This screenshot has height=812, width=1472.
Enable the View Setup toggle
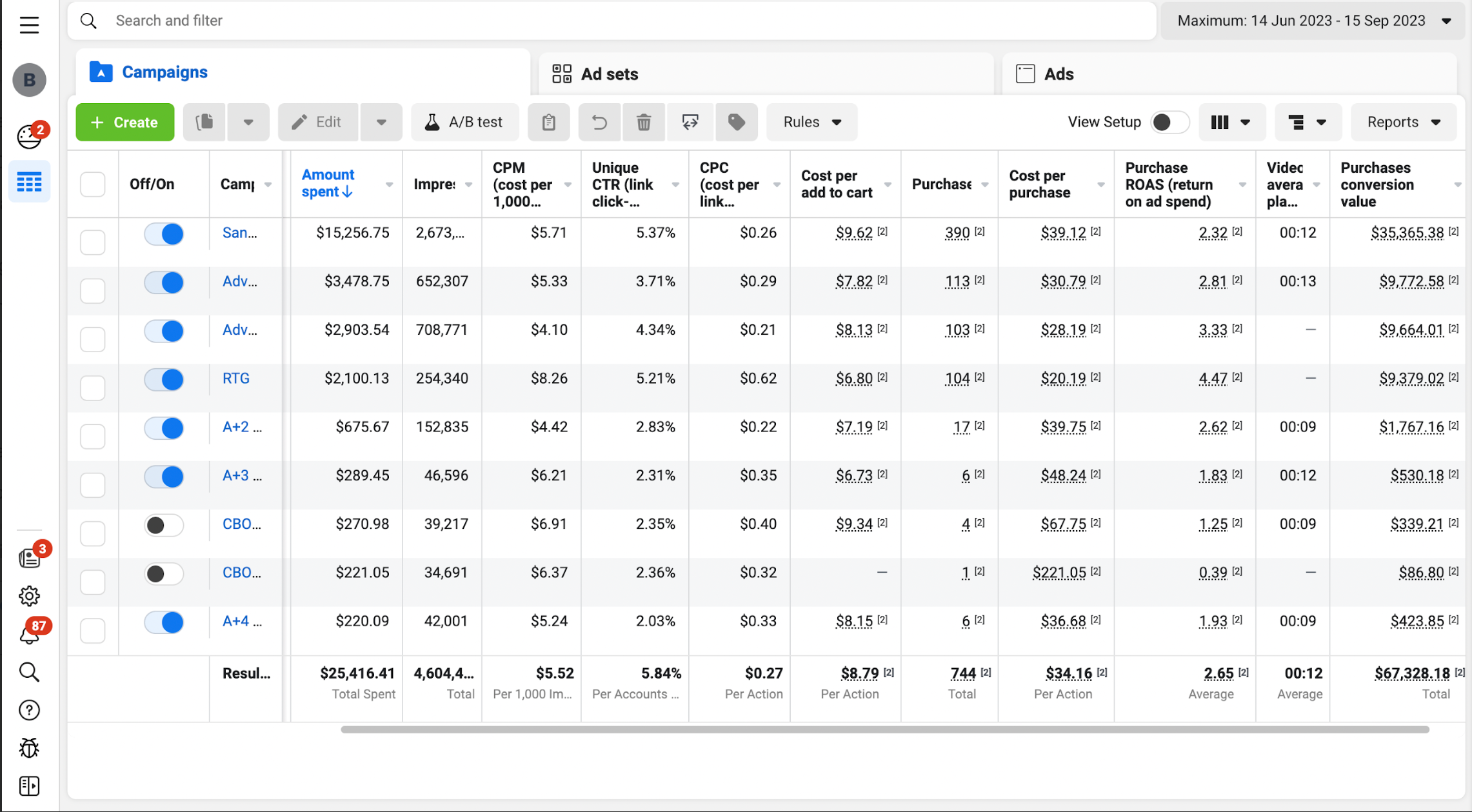click(x=1169, y=122)
